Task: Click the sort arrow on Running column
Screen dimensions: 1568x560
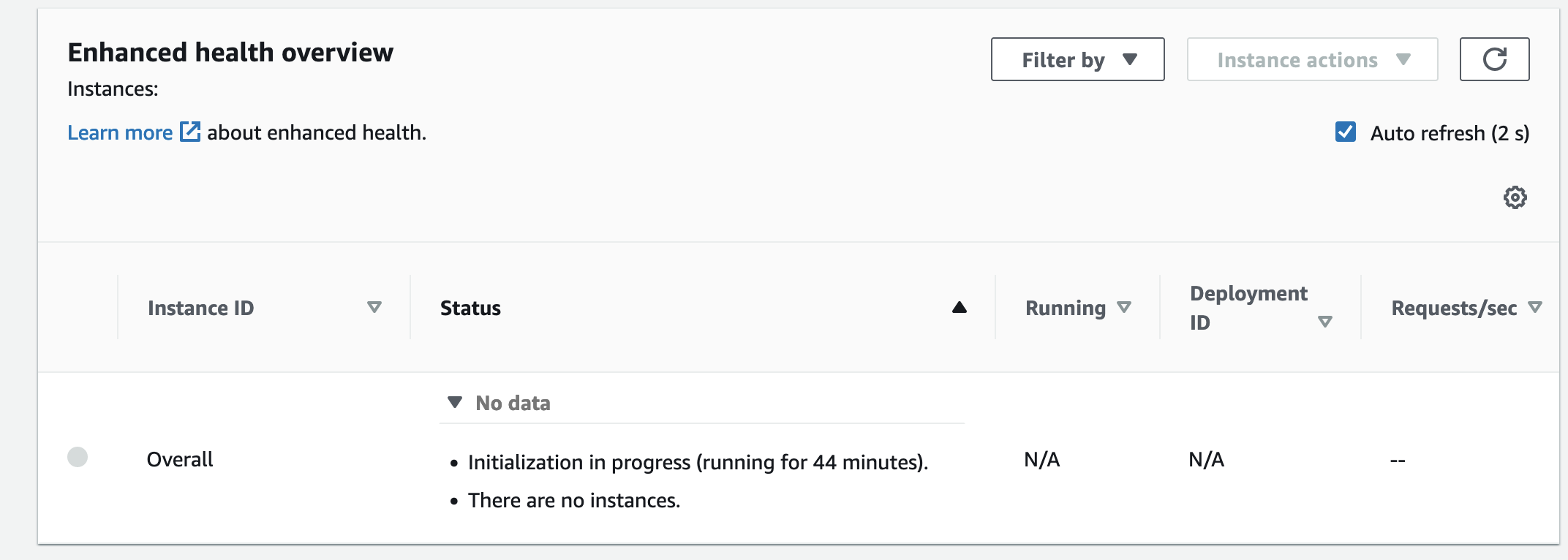Action: [x=1124, y=308]
